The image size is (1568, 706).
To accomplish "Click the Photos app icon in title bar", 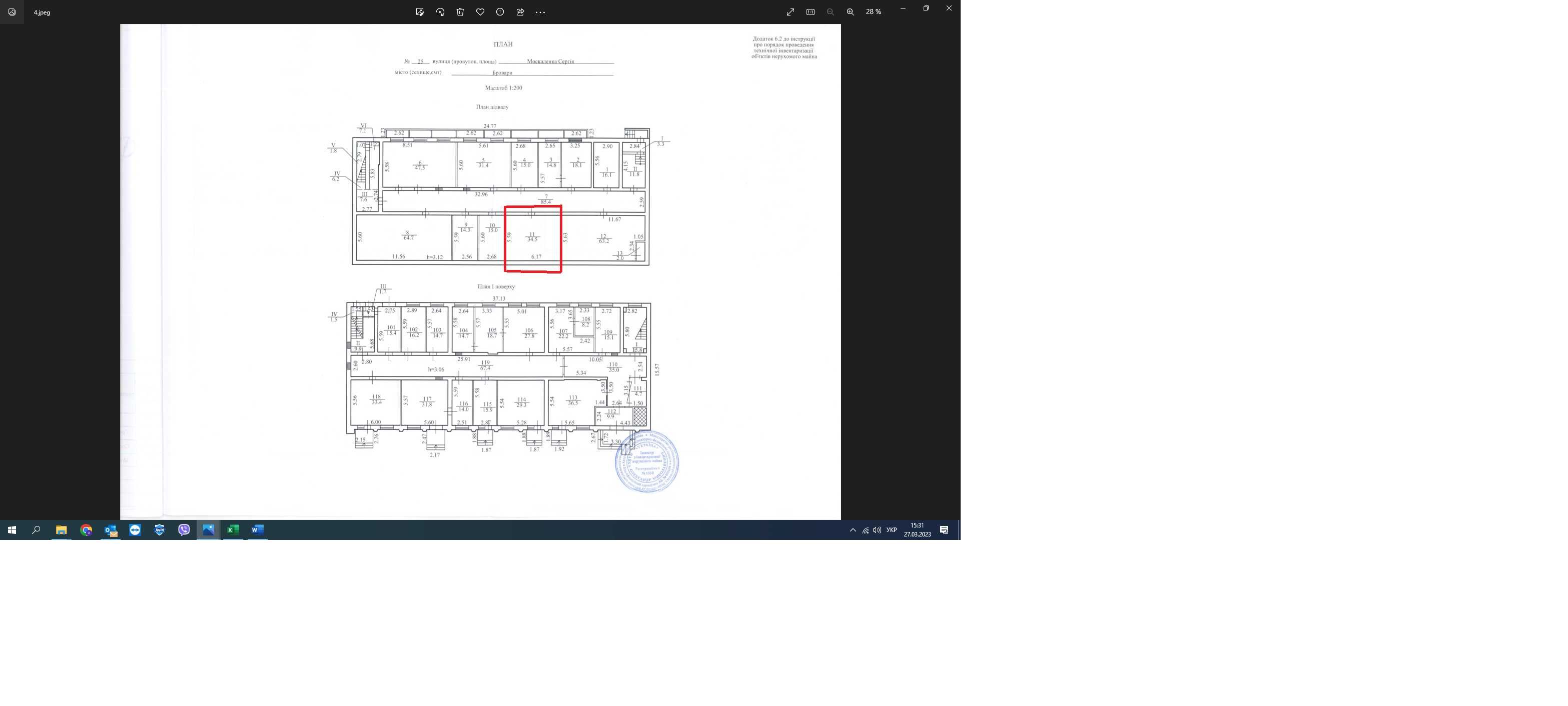I will [12, 12].
